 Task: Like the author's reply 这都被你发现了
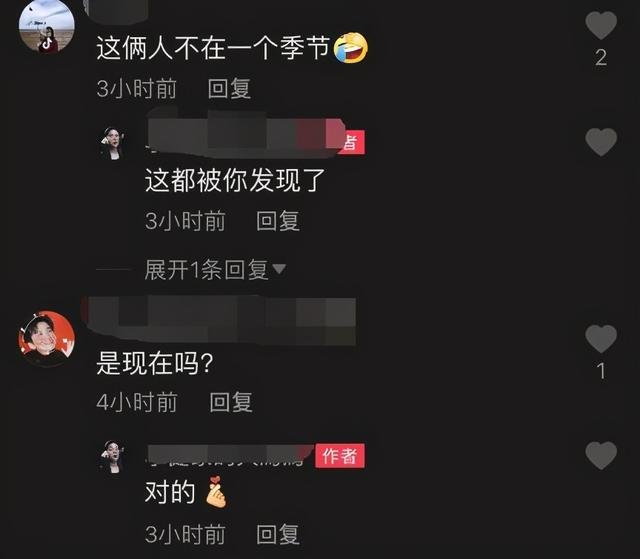(601, 142)
